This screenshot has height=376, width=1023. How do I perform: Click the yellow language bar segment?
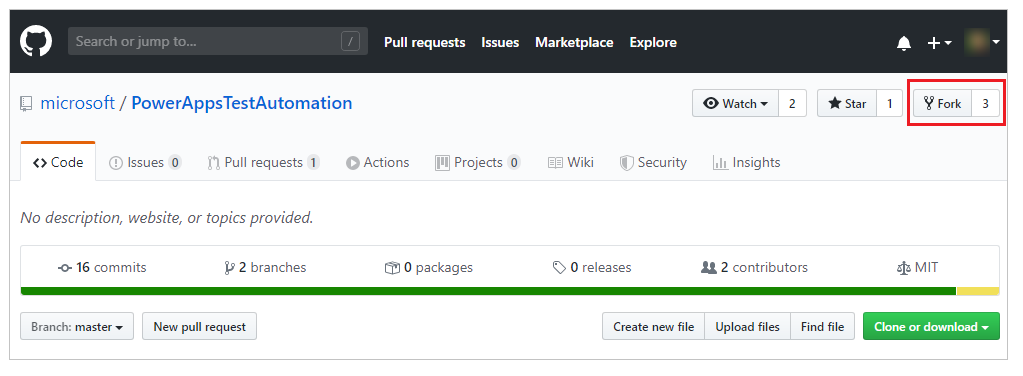[x=978, y=291]
